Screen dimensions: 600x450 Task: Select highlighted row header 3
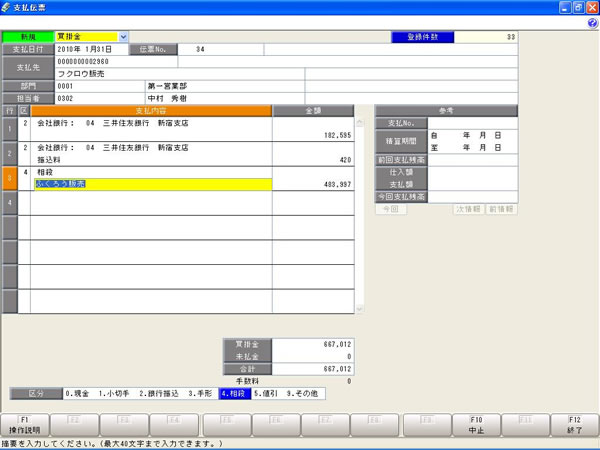click(x=10, y=178)
